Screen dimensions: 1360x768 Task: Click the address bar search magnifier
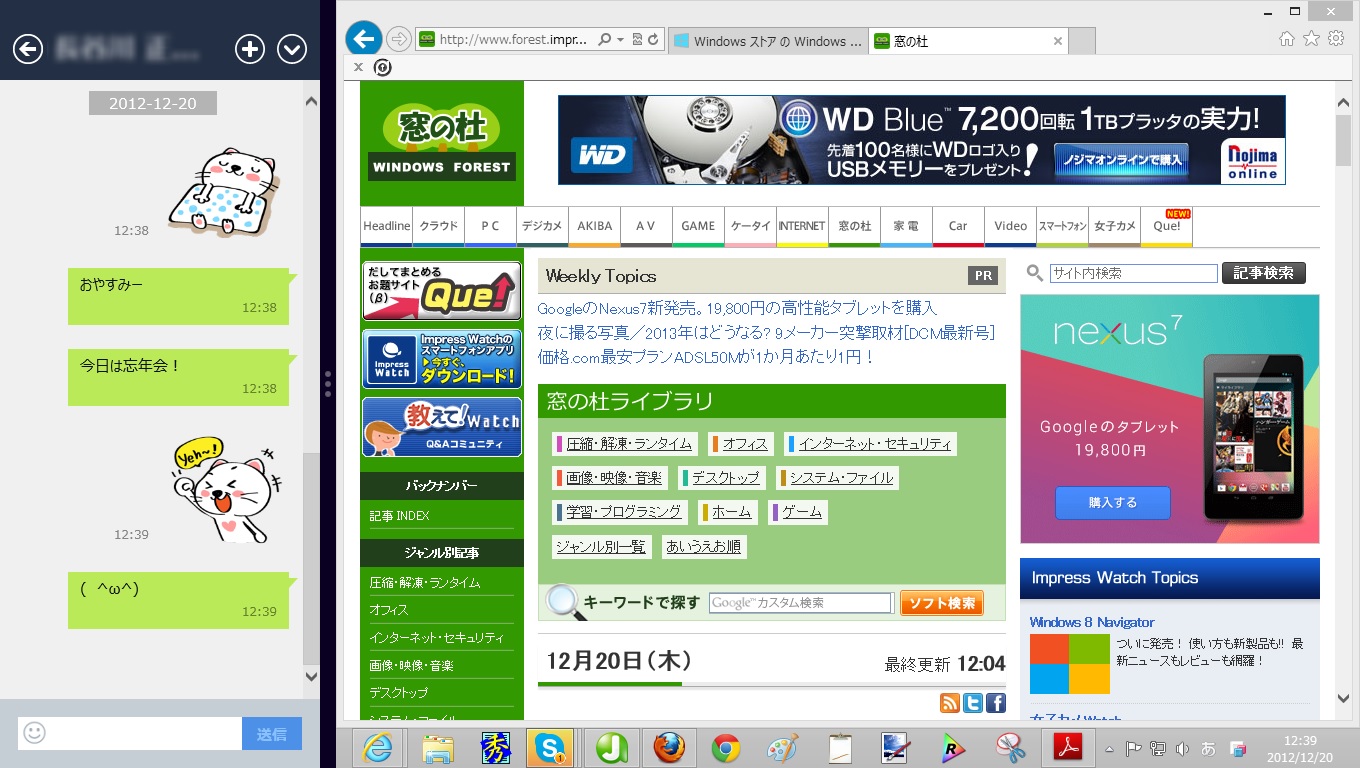(x=604, y=40)
